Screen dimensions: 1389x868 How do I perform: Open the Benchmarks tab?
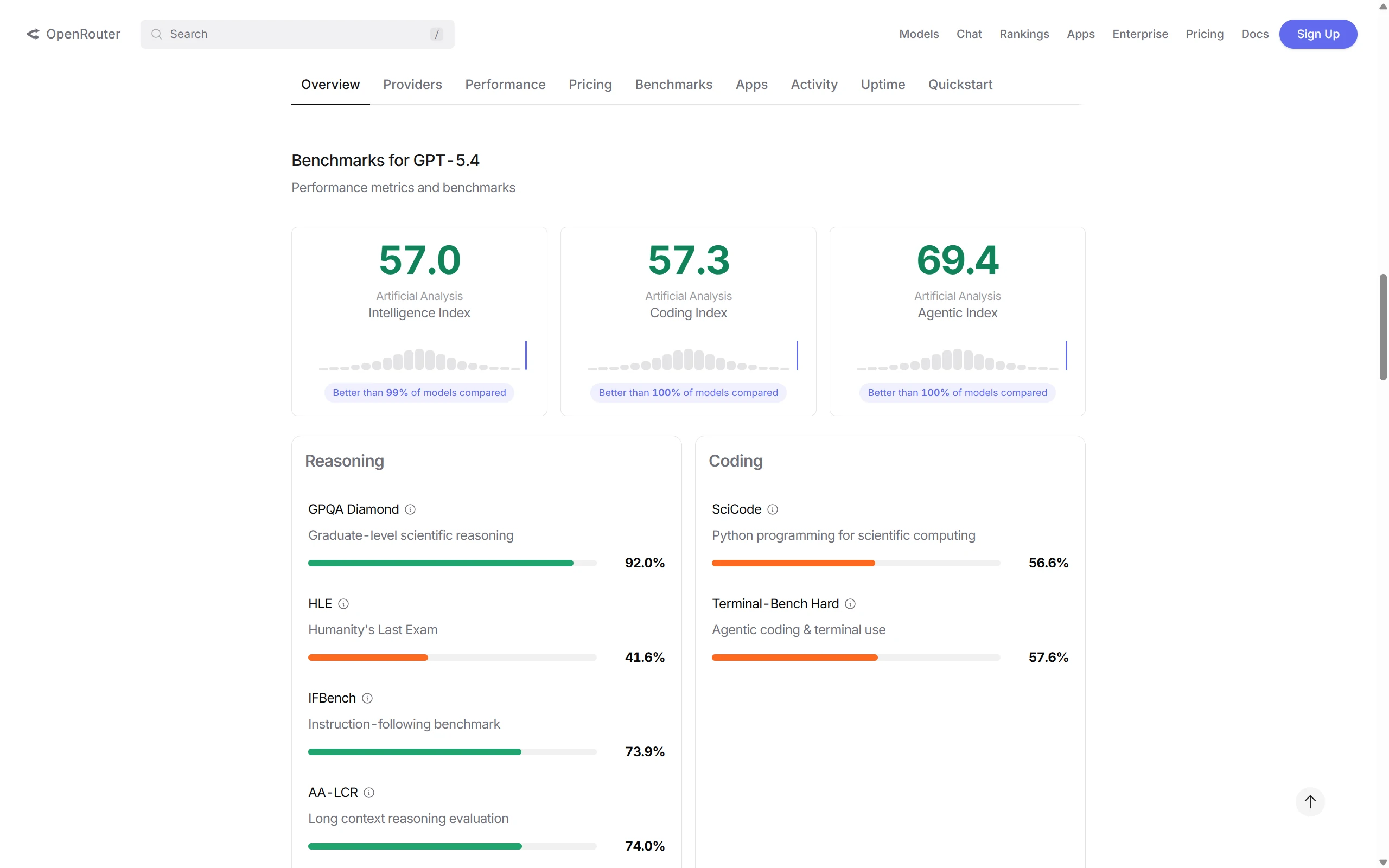tap(673, 85)
